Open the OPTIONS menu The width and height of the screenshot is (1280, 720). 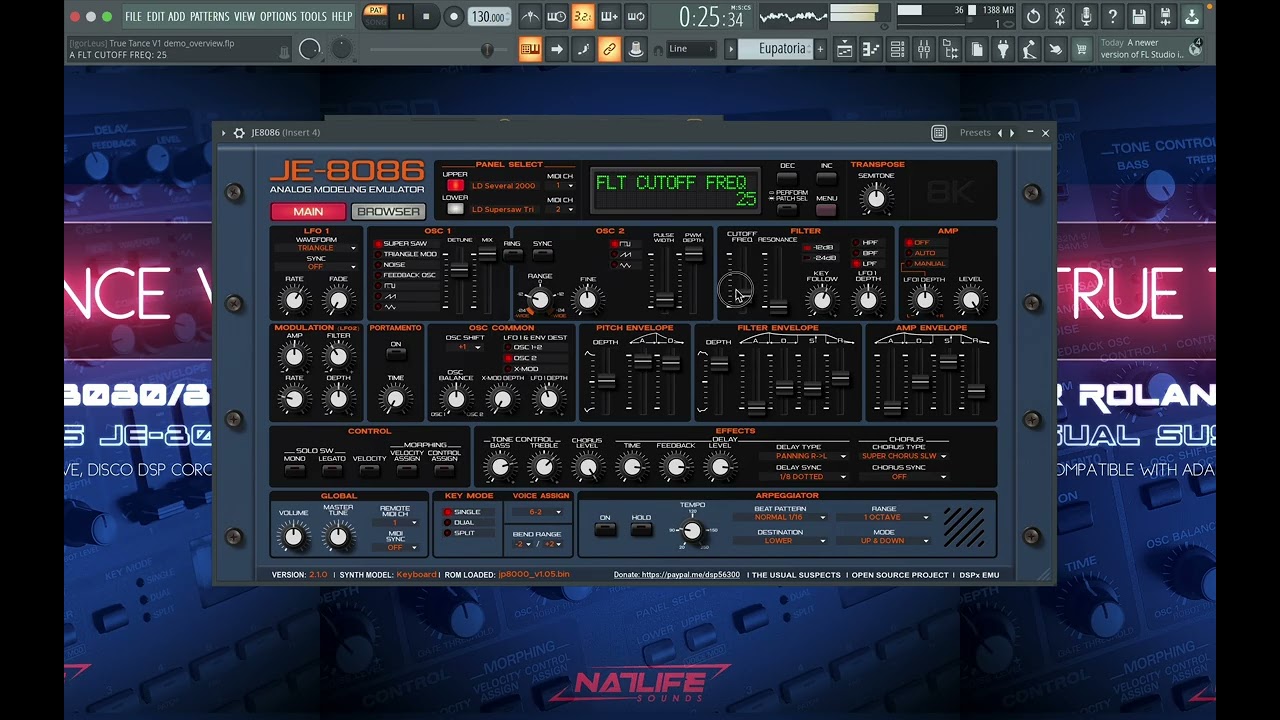(x=279, y=17)
